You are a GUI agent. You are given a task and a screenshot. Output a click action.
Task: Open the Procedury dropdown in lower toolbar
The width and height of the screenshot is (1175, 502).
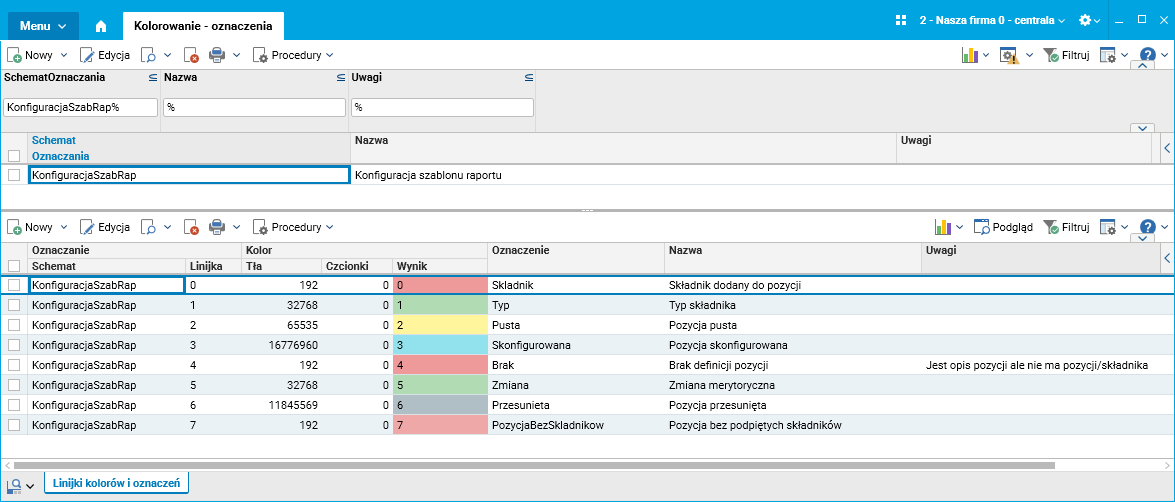(x=293, y=227)
